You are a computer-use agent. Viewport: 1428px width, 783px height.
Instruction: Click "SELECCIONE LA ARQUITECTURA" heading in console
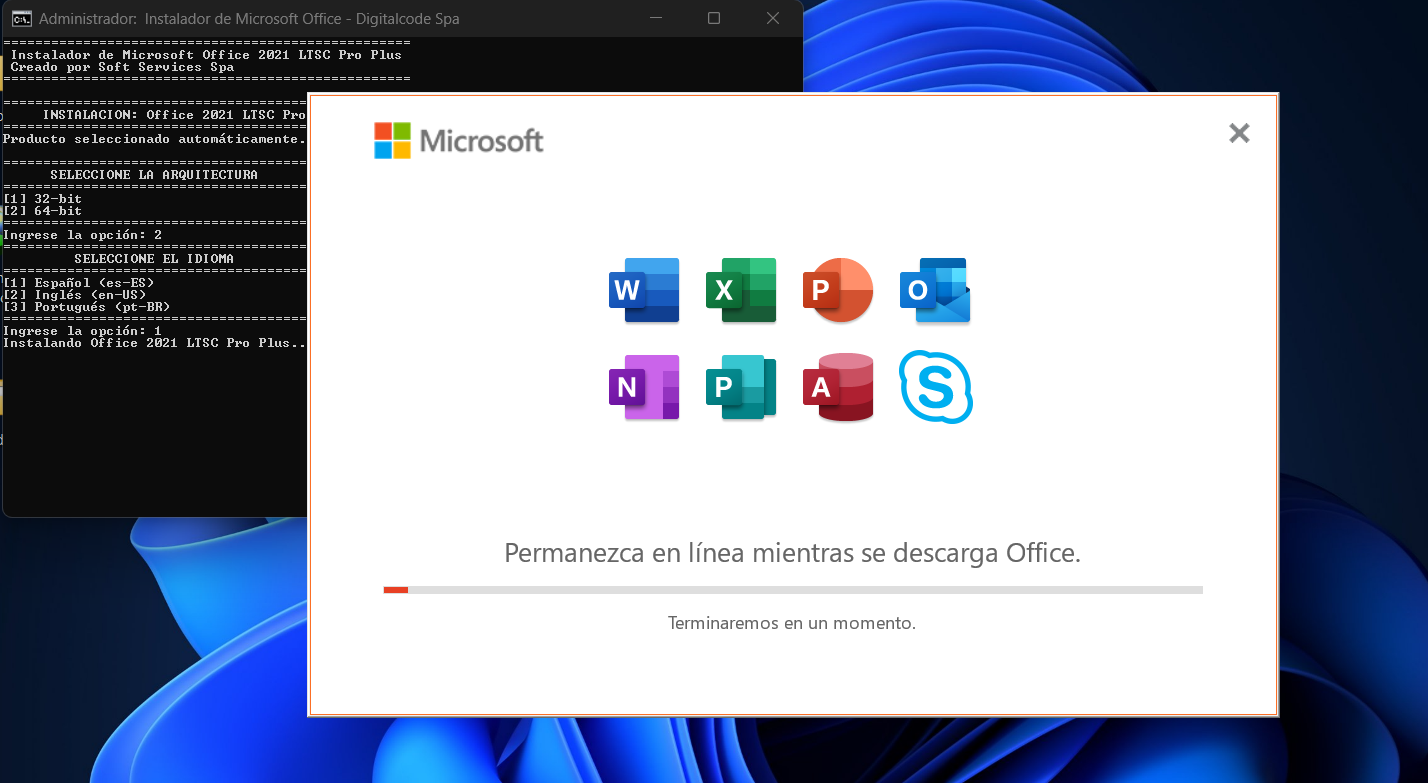(154, 175)
